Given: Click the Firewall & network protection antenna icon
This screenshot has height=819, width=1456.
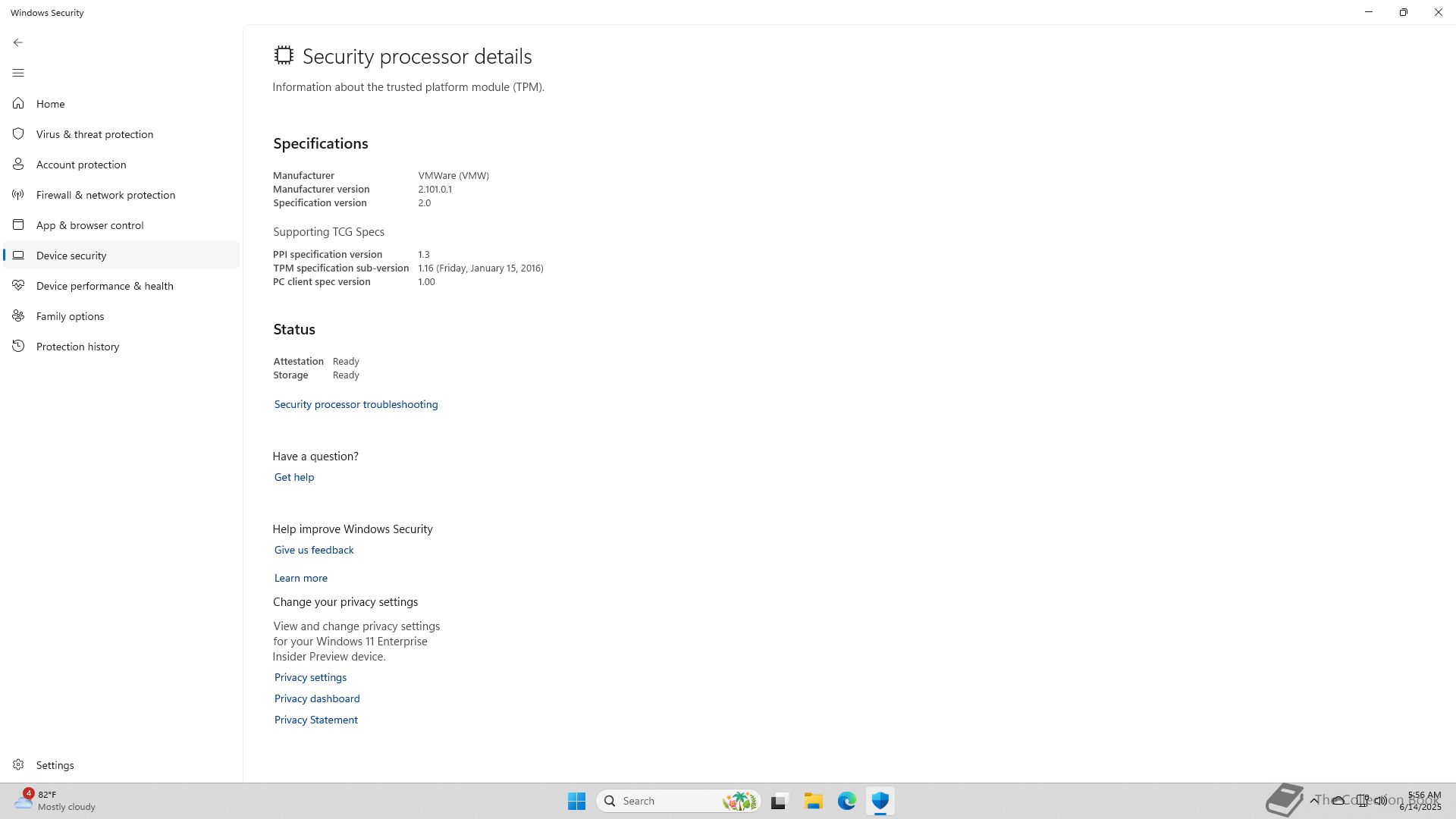Looking at the screenshot, I should [18, 195].
